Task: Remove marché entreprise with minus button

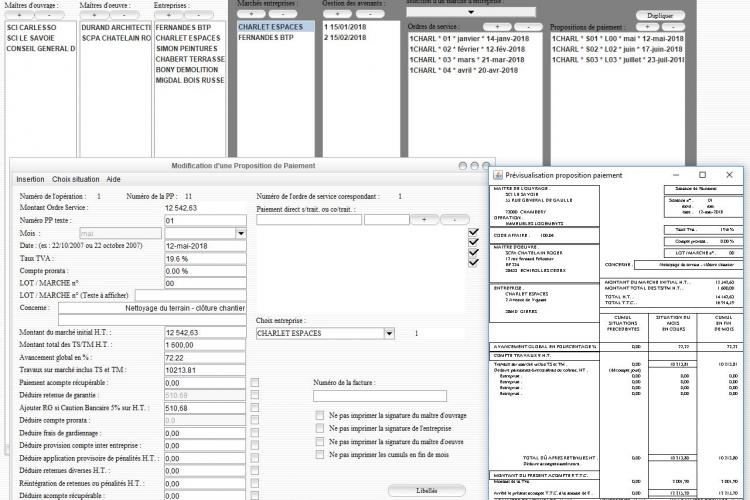Action: [x=283, y=14]
